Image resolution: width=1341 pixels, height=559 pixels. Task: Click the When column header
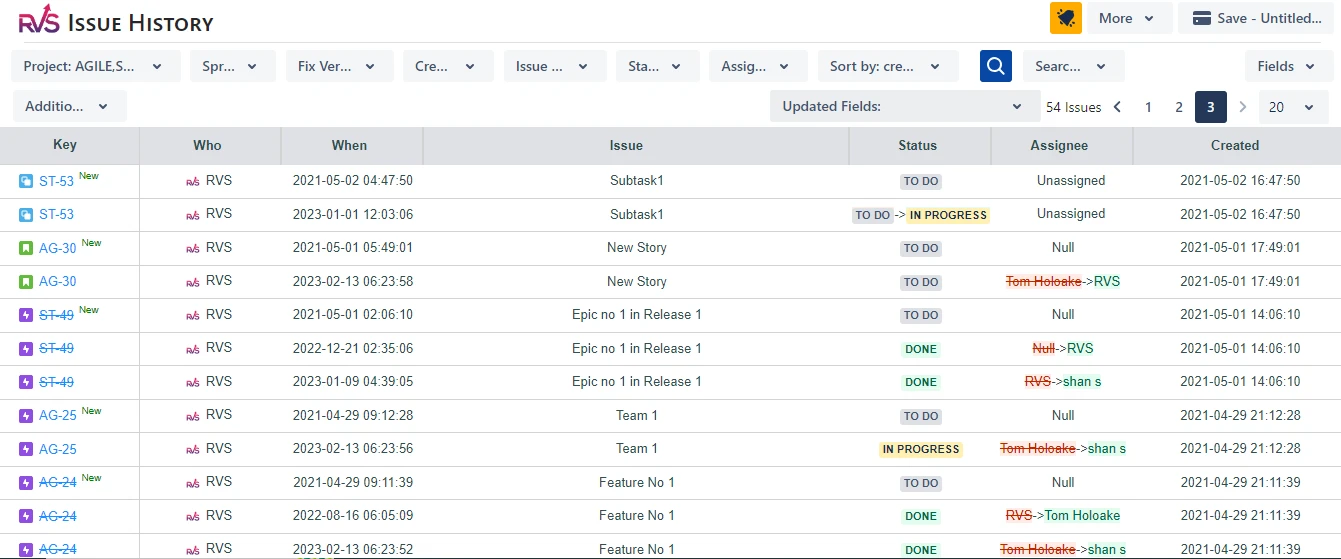coord(350,145)
